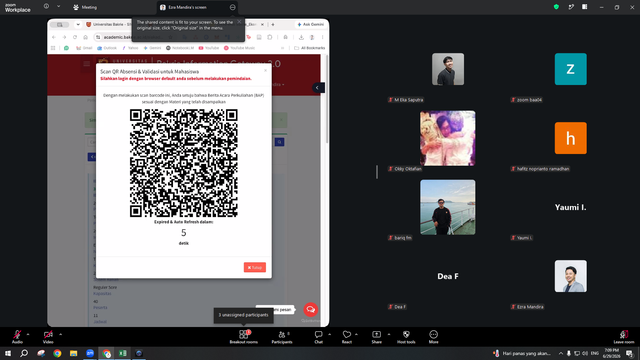Image resolution: width=640 pixels, height=360 pixels.
Task: Open the Chat panel
Action: [x=318, y=337]
